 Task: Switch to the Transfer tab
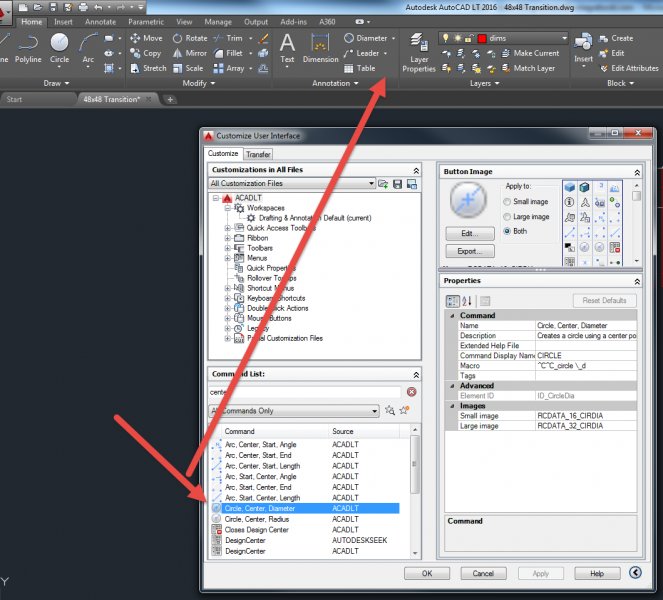tap(258, 155)
